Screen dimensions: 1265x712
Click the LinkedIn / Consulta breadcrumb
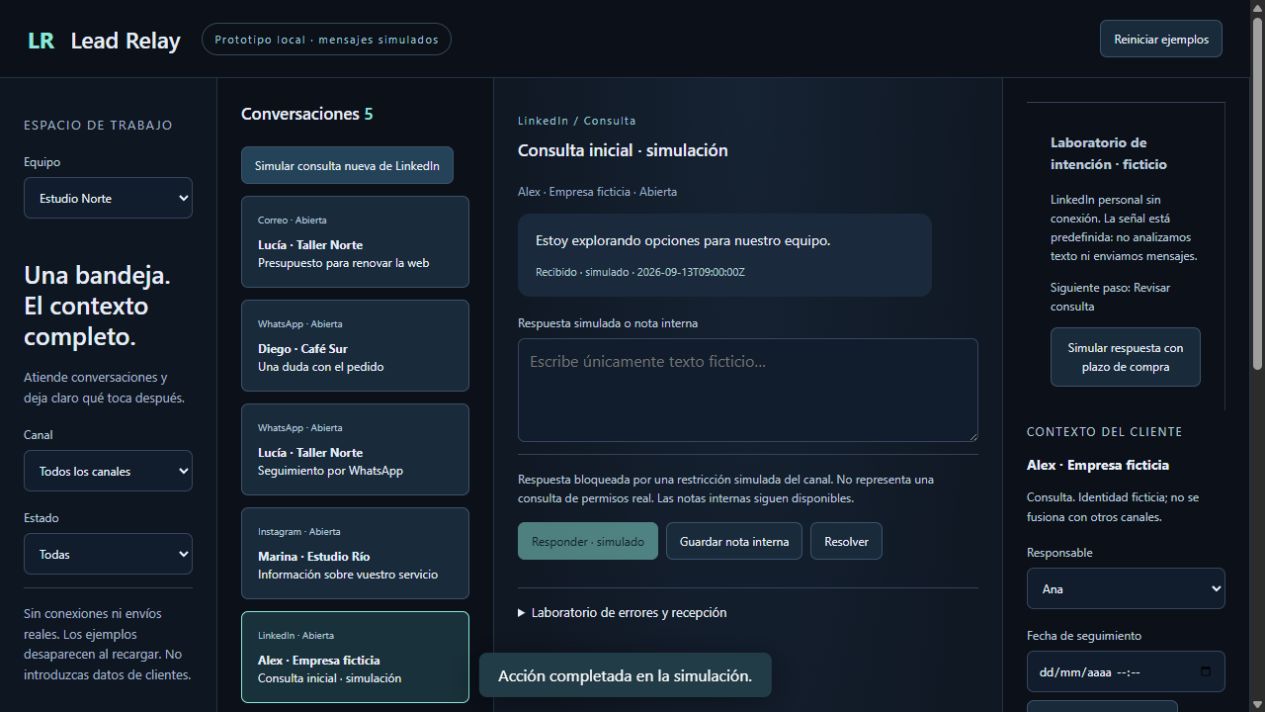pos(576,121)
